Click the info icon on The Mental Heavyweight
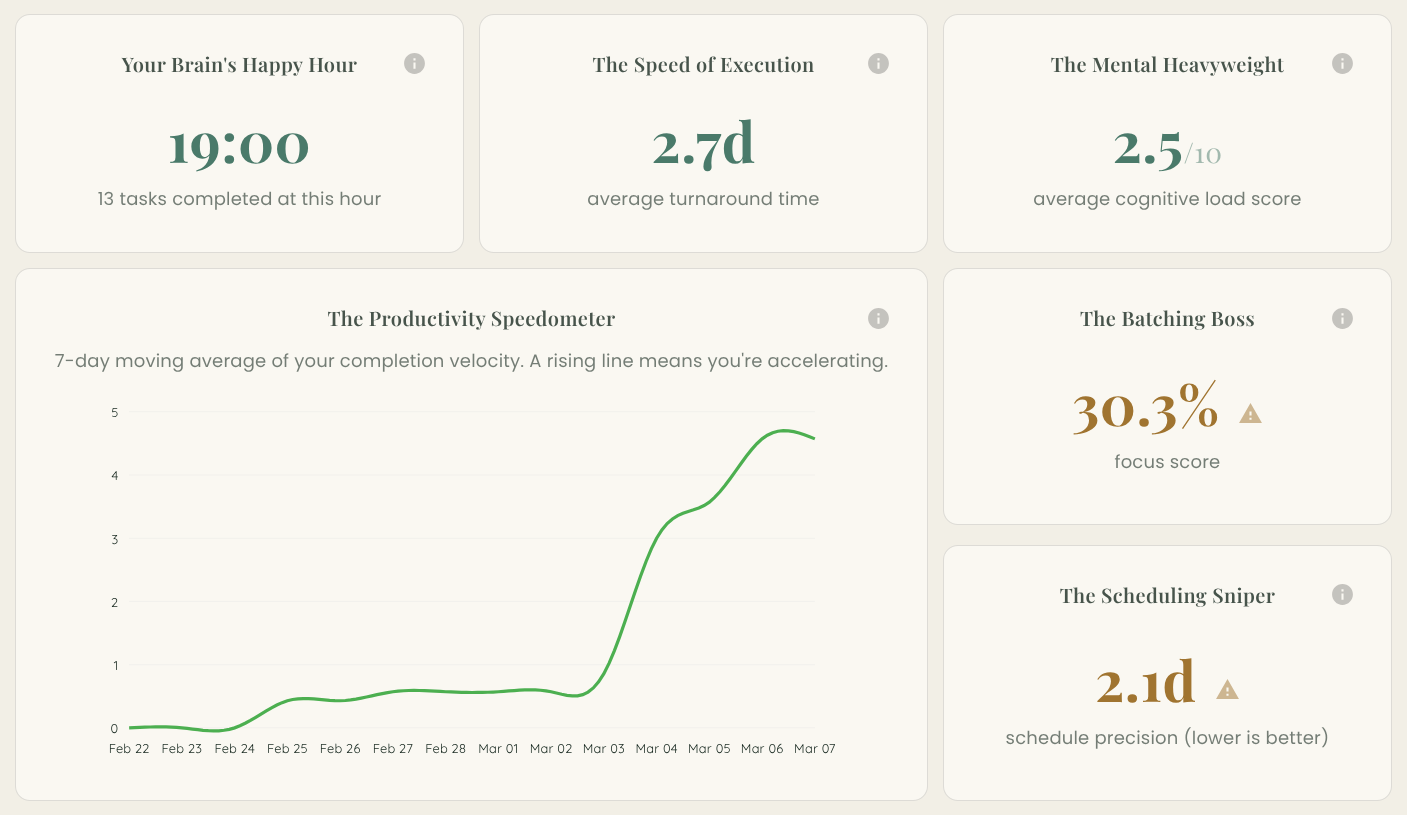This screenshot has width=1407, height=815. [1343, 63]
